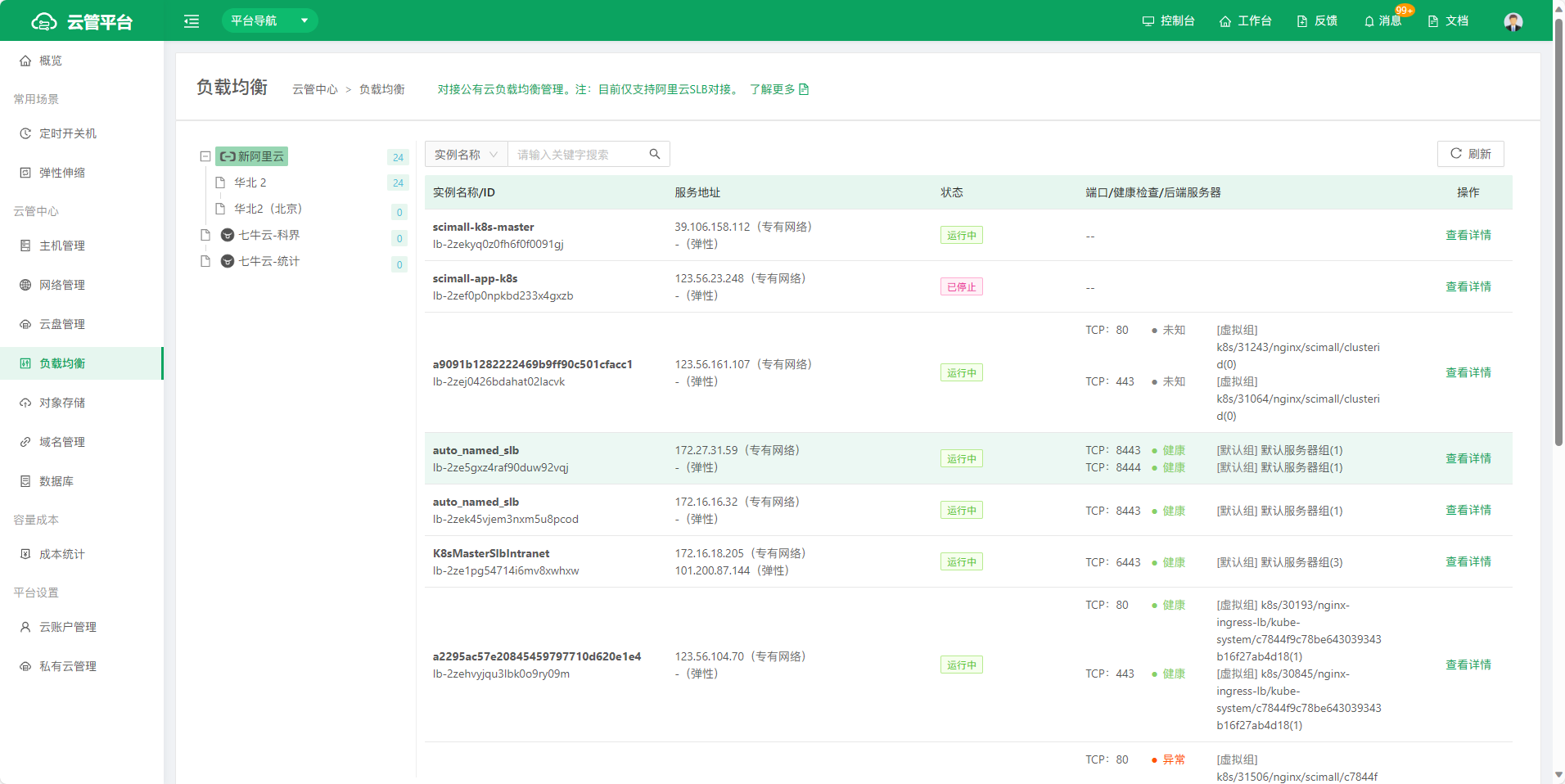This screenshot has width=1565, height=784.
Task: Click the 云账户管理 user icon
Action: (x=25, y=627)
